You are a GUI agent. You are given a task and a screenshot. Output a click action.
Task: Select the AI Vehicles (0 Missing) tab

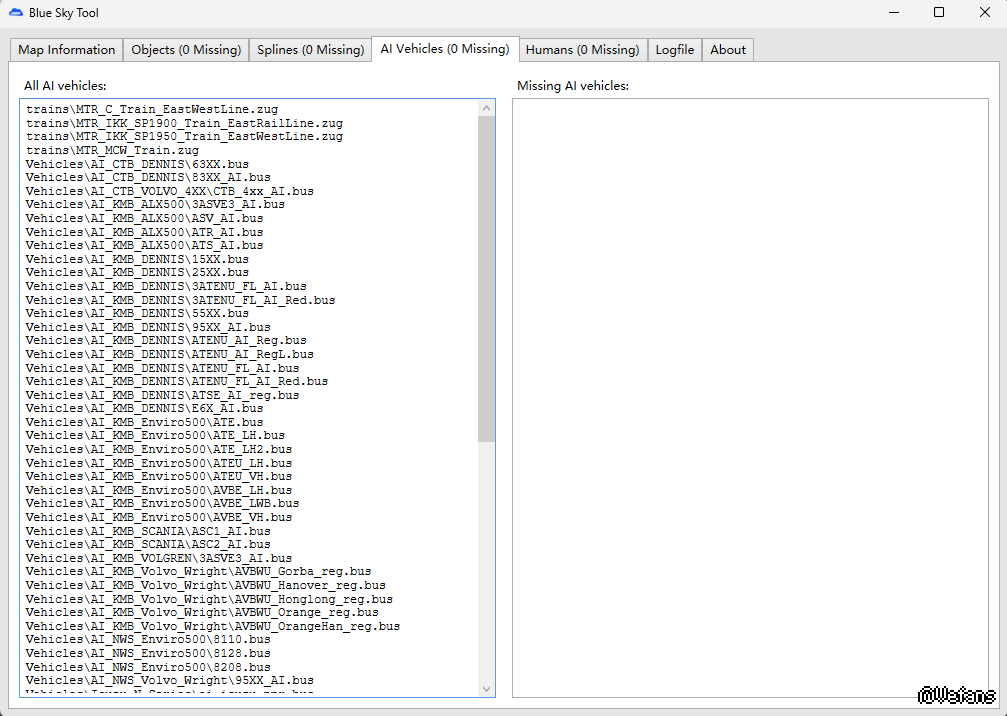pyautogui.click(x=444, y=48)
